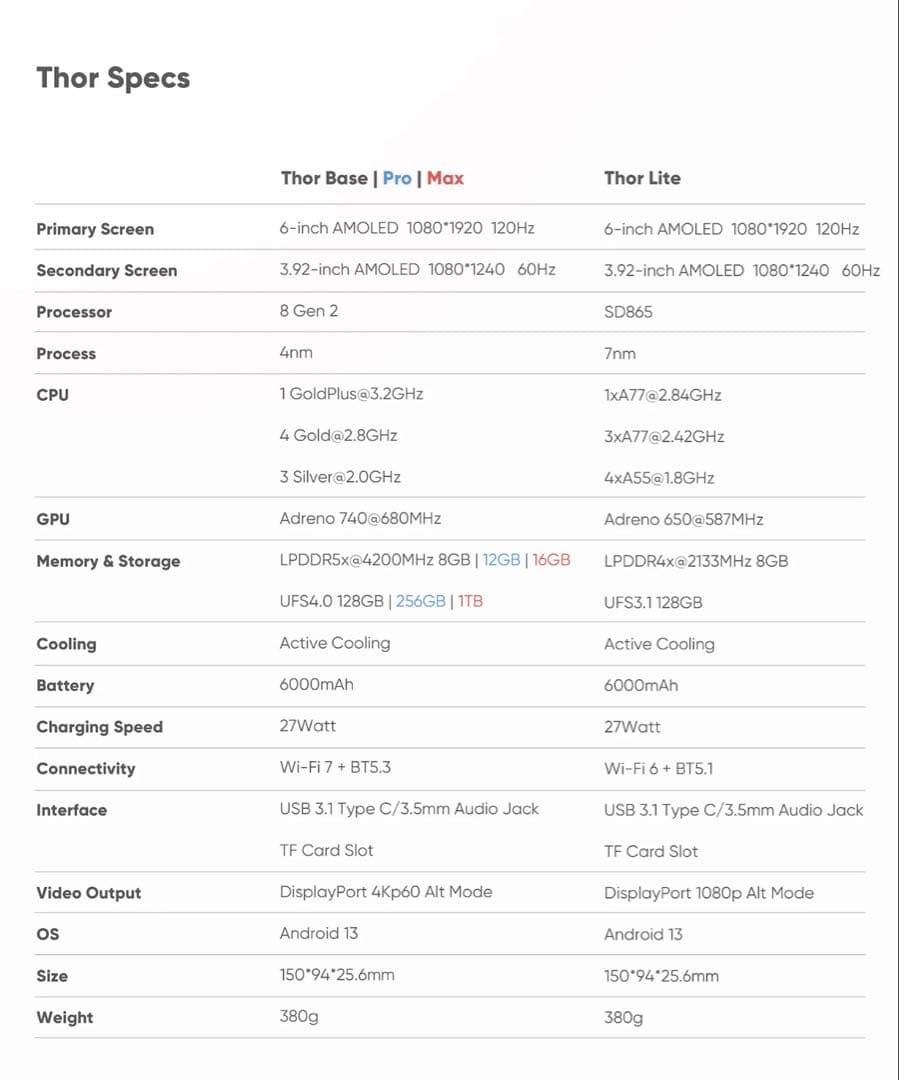The height and width of the screenshot is (1080, 899).
Task: Click the red 1TB storage option
Action: tap(470, 601)
